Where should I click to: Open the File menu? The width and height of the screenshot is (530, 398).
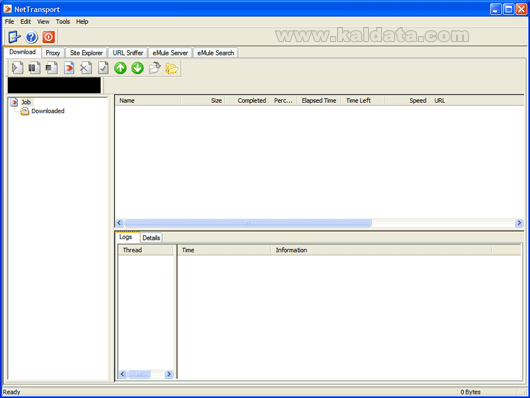pos(9,22)
